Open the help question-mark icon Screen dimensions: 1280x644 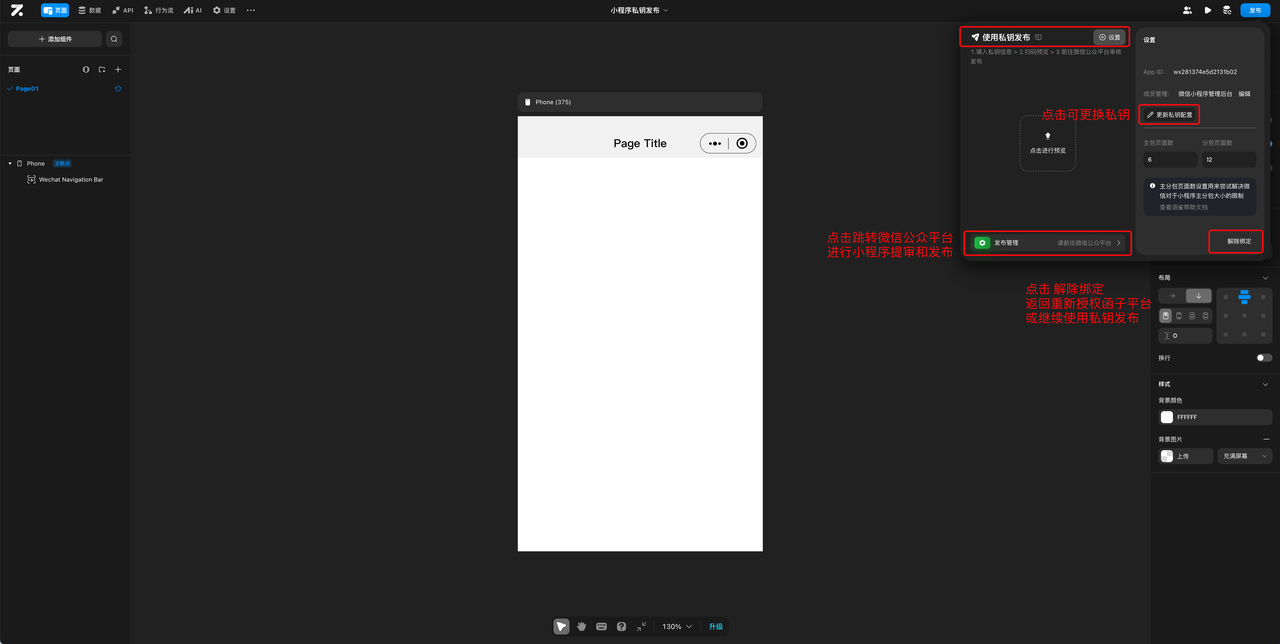[x=621, y=626]
